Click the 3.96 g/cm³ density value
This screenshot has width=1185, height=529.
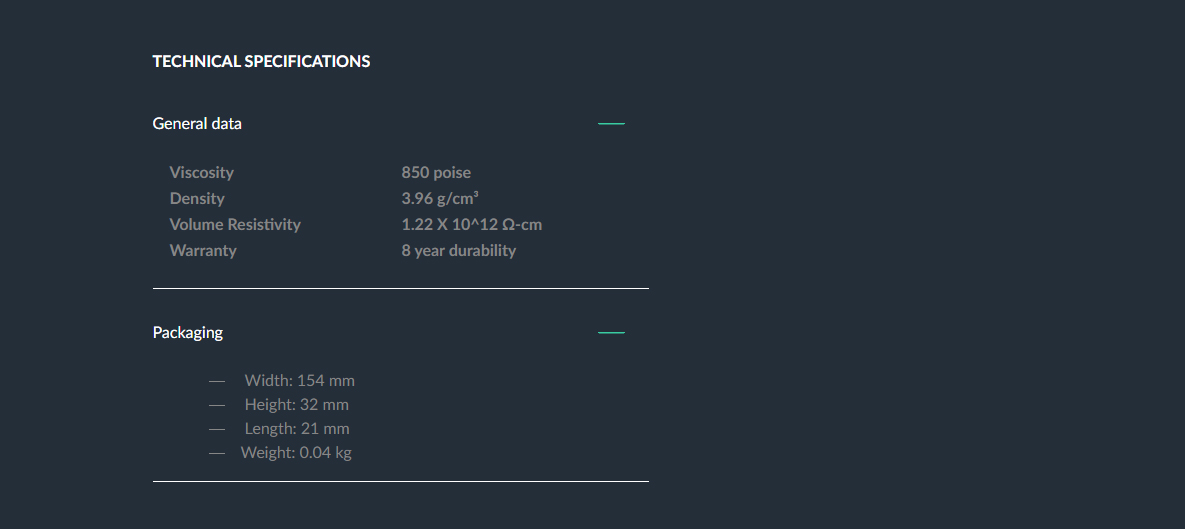click(x=440, y=198)
